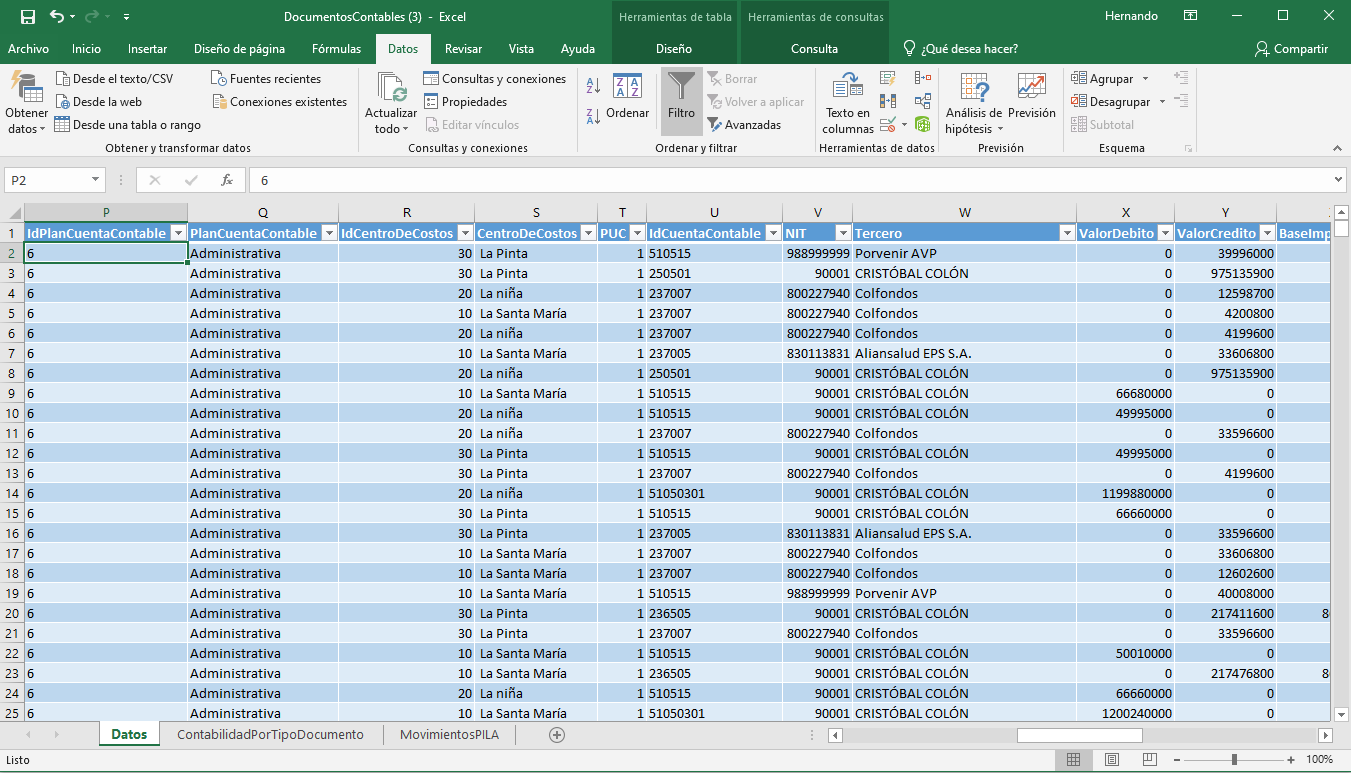This screenshot has width=1351, height=773.
Task: Open the Relaciones icon
Action: (923, 101)
